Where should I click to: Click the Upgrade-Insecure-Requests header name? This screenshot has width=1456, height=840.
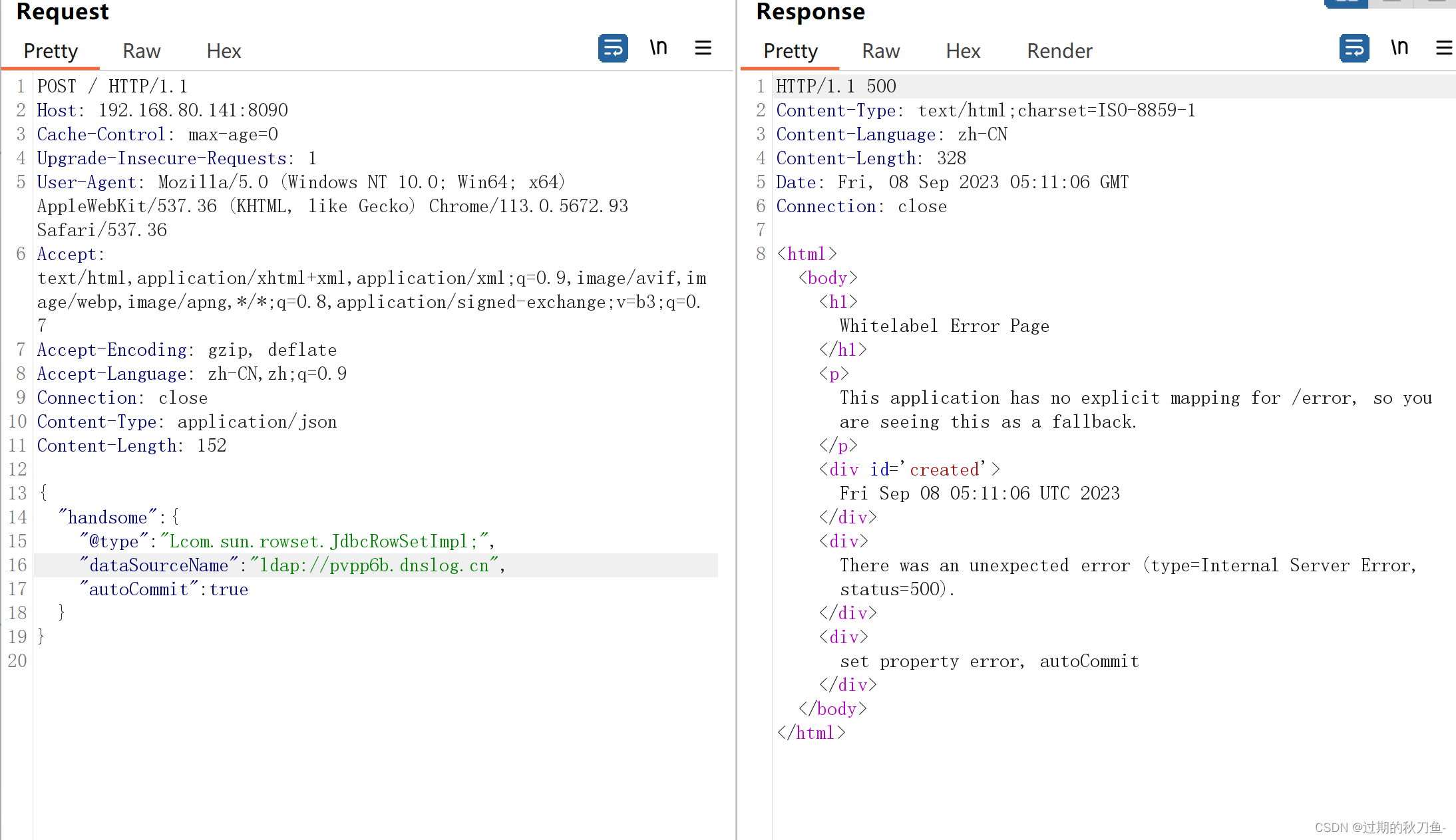pos(162,158)
